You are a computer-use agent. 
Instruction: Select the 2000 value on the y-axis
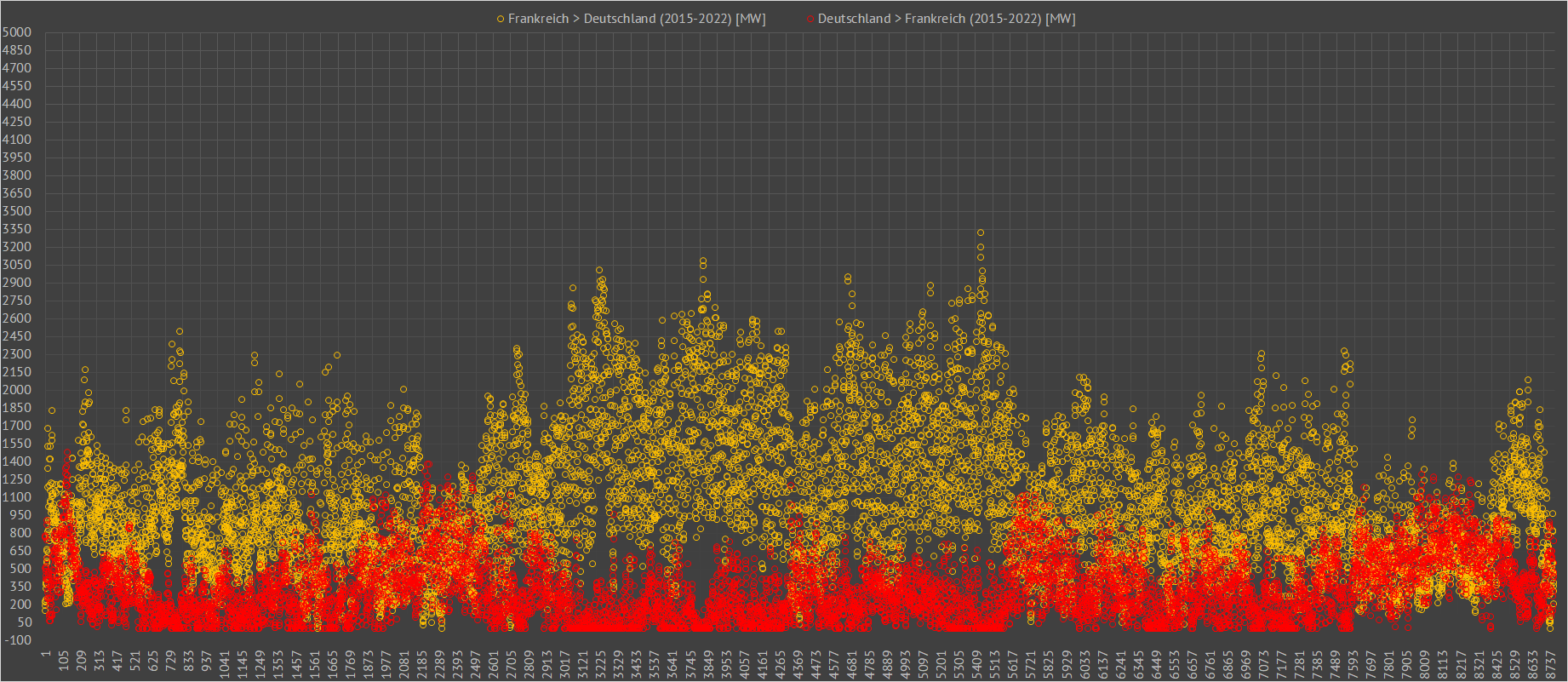point(17,390)
